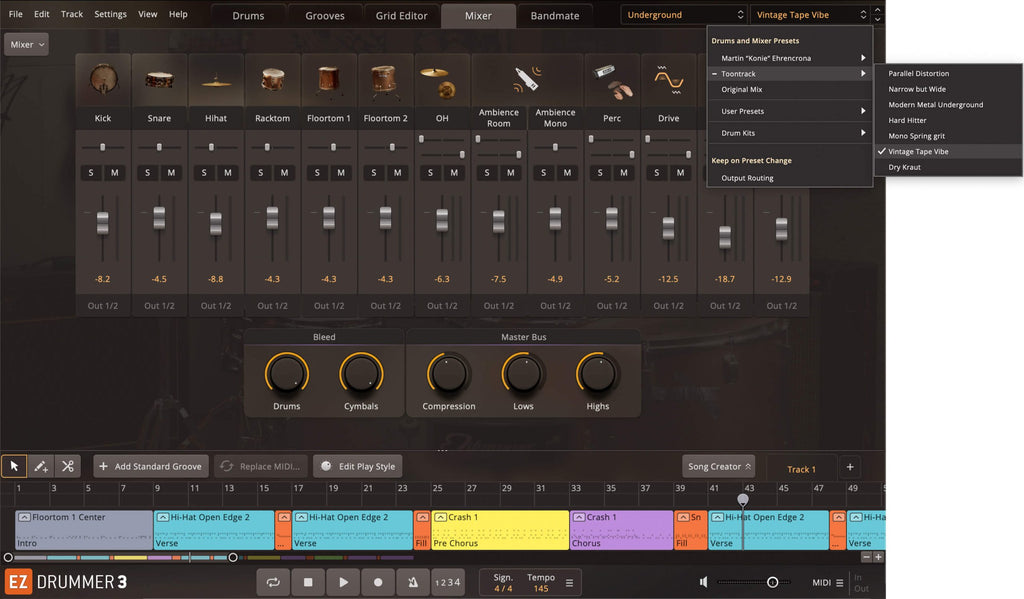1024x599 pixels.
Task: Start playback with the play button
Action: (x=344, y=582)
